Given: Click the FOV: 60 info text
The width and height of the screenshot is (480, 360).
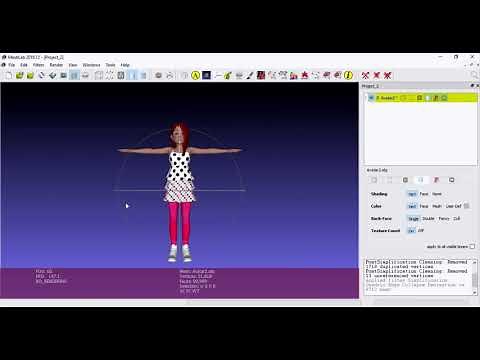Looking at the screenshot, I should [44, 271].
